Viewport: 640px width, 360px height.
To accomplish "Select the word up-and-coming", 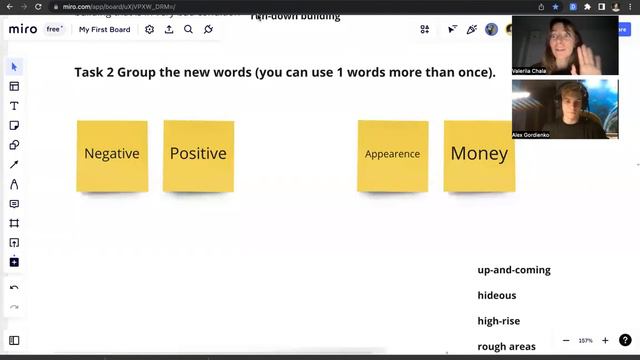I will click(x=514, y=270).
